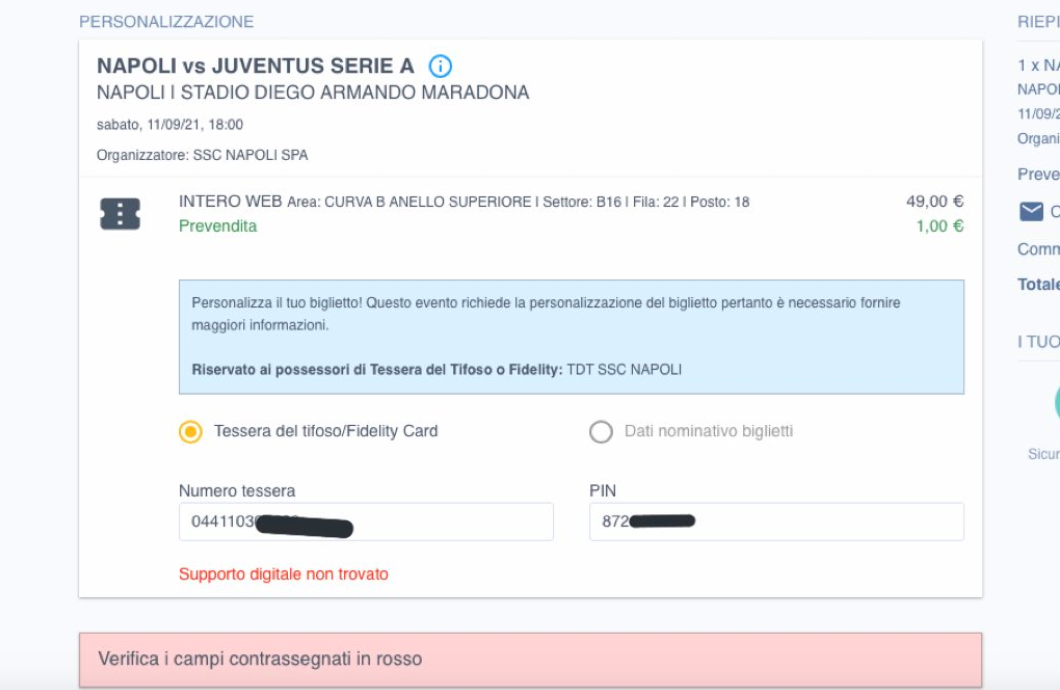The width and height of the screenshot is (1060, 690).
Task: Click the envelope icon in the summary sidebar
Action: coord(1031,212)
